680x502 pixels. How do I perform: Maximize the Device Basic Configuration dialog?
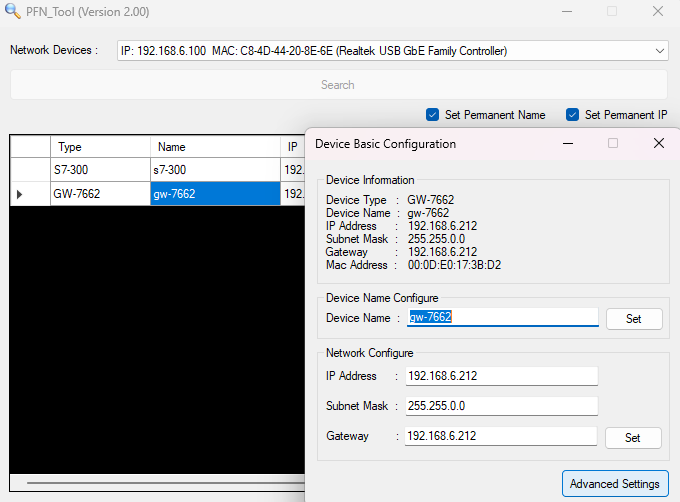point(613,143)
